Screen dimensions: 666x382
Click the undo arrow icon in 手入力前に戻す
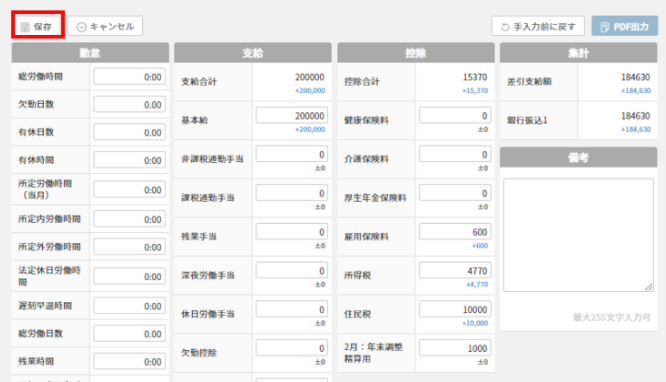[x=505, y=27]
